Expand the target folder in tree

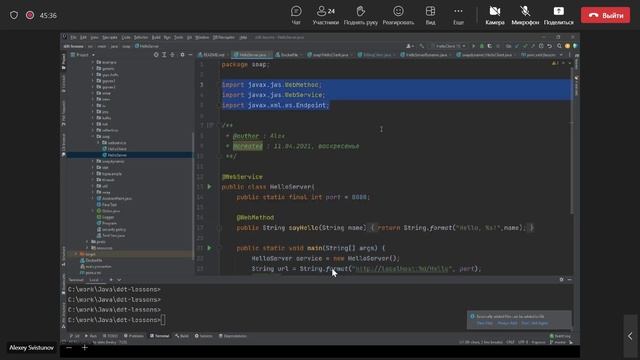coord(76,254)
